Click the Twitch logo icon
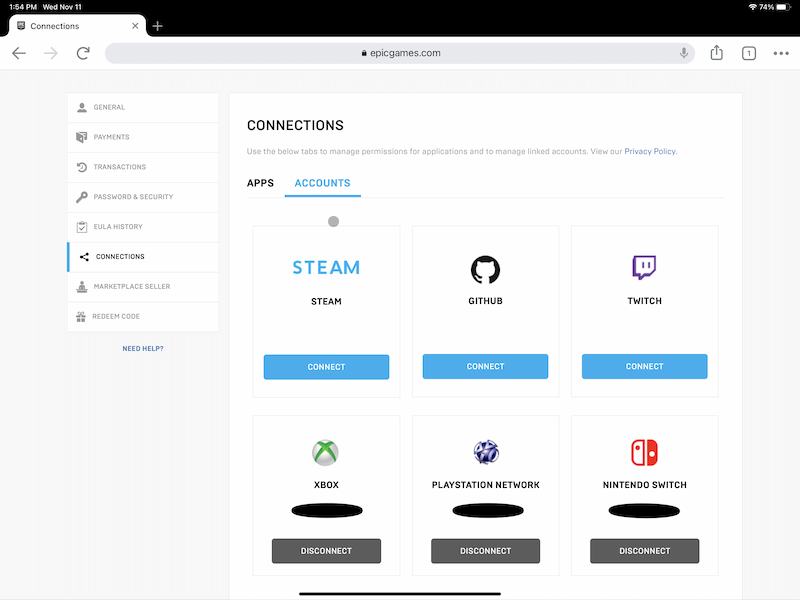800x600 pixels. coord(644,268)
